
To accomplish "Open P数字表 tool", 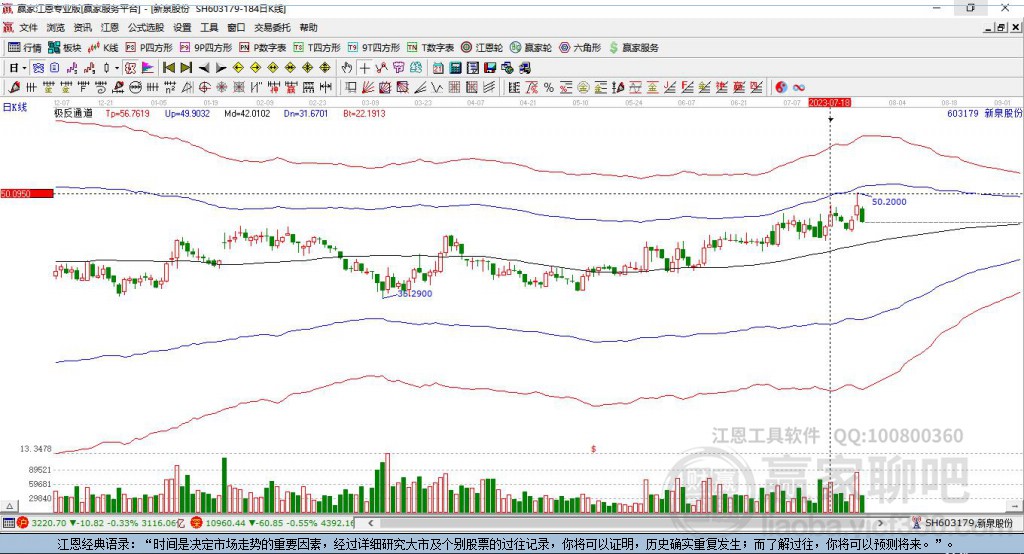I will [x=263, y=48].
